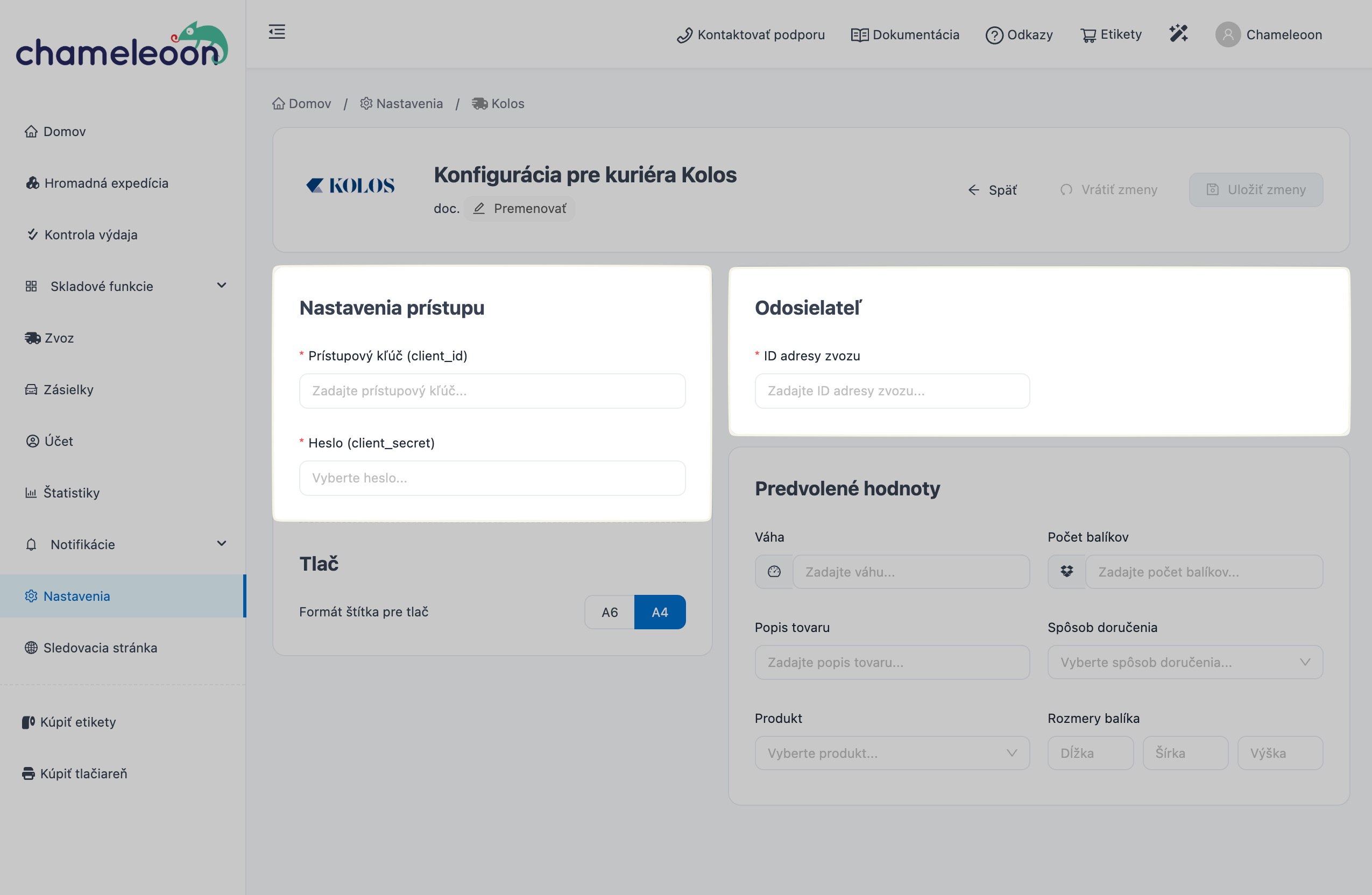The image size is (1372, 895).
Task: Open Zásielky in the sidebar
Action: click(x=68, y=389)
